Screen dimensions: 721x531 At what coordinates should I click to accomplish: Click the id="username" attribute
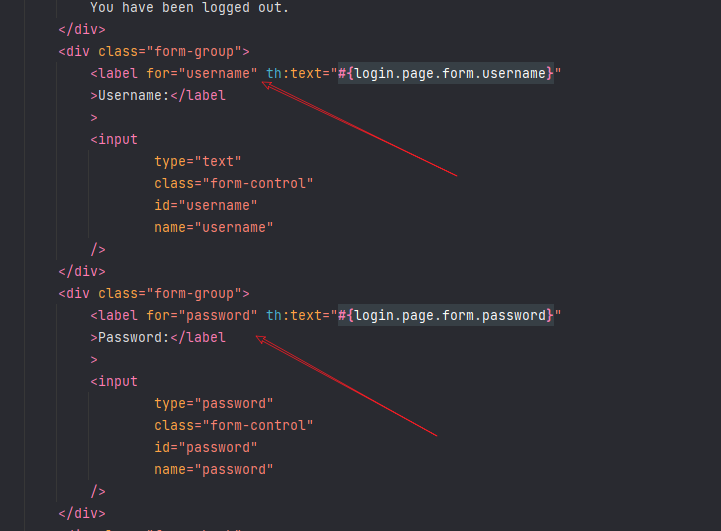(x=206, y=206)
